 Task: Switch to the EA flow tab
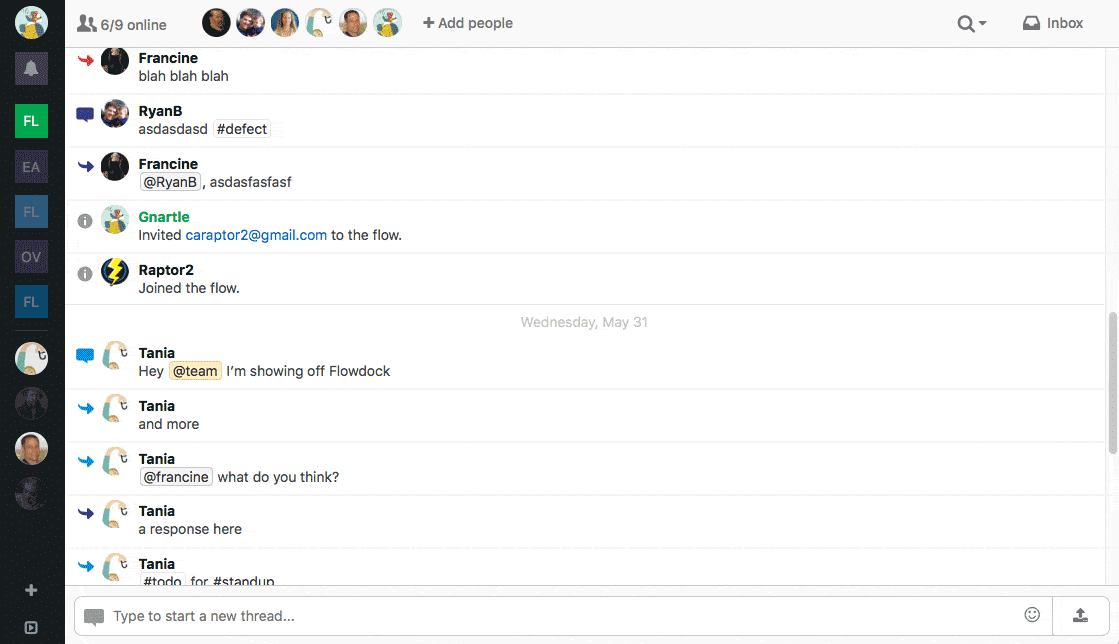[x=31, y=167]
